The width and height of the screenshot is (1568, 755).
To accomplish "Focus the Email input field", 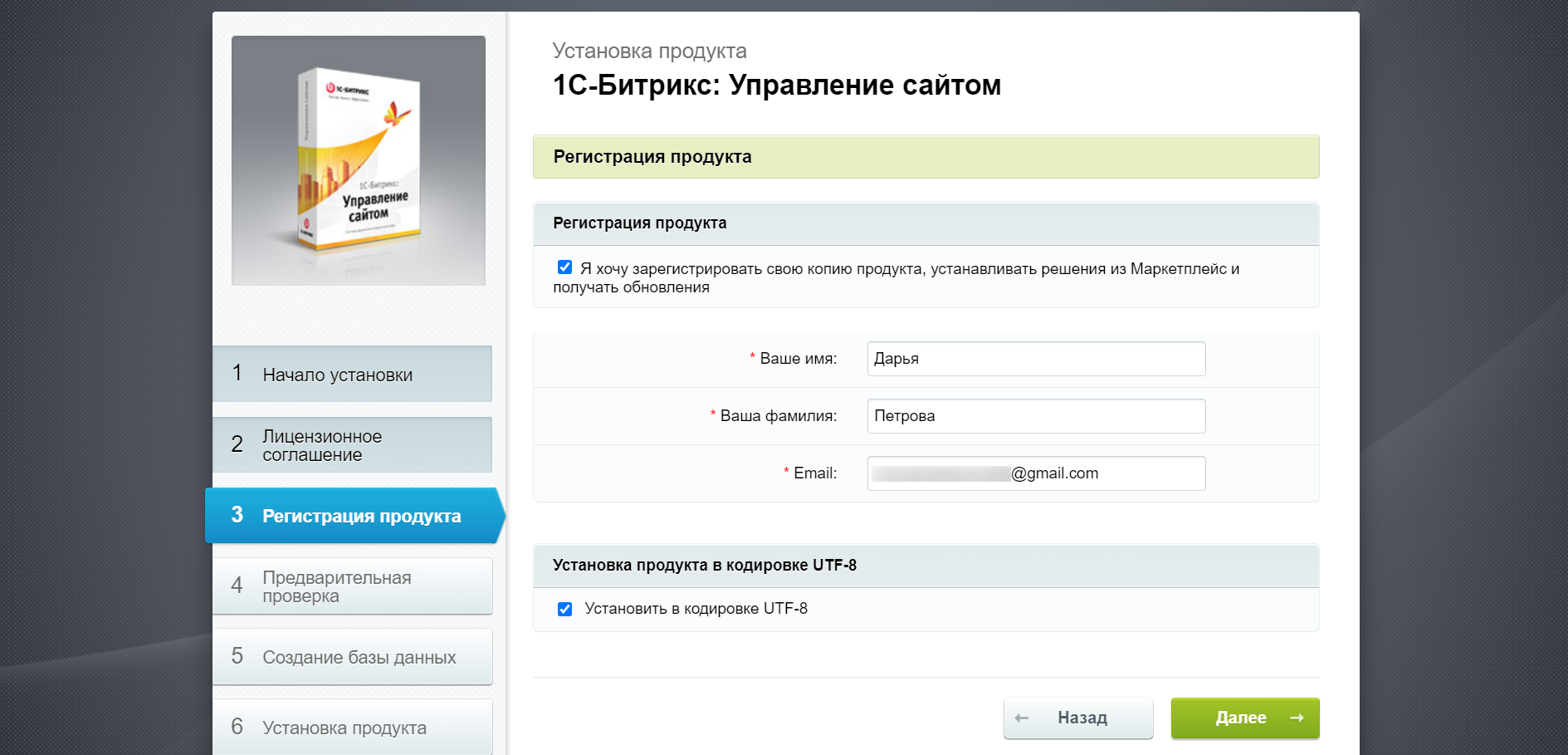I will (1036, 473).
